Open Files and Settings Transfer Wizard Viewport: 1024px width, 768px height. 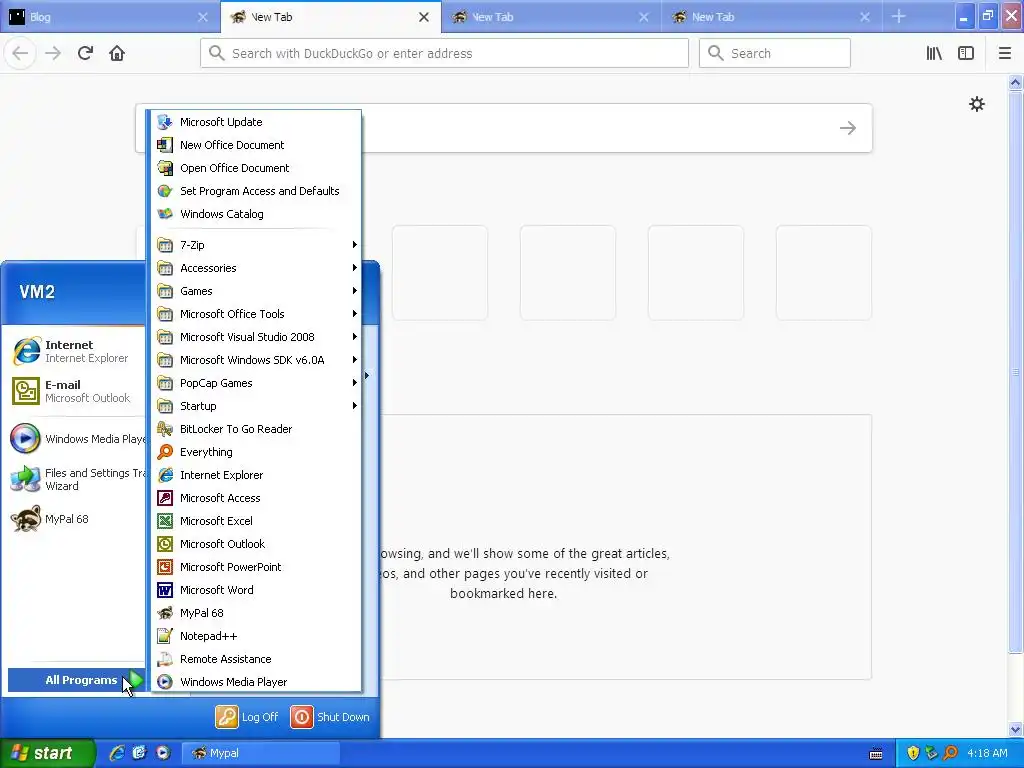[x=77, y=479]
